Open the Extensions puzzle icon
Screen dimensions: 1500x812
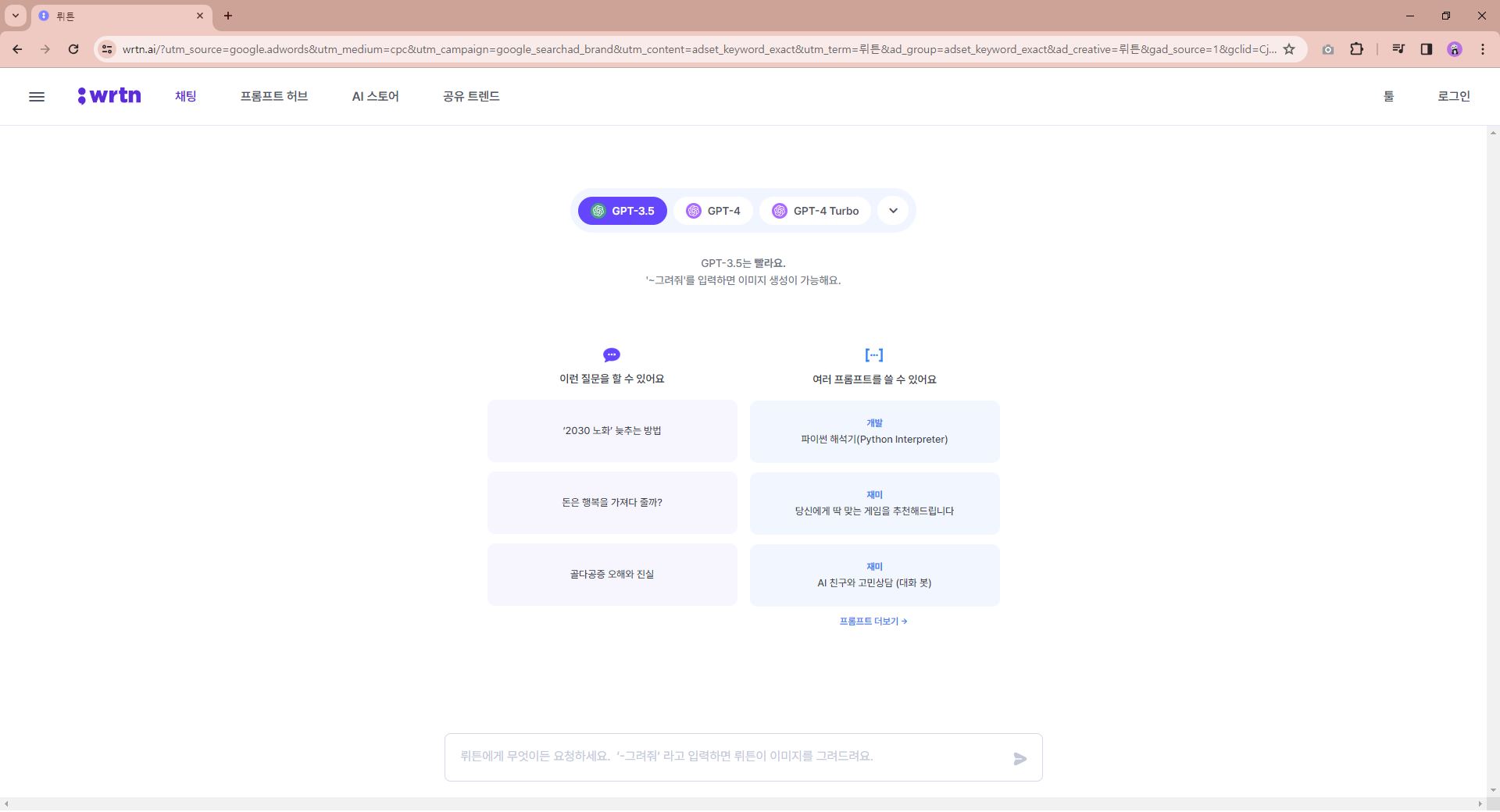[1356, 49]
